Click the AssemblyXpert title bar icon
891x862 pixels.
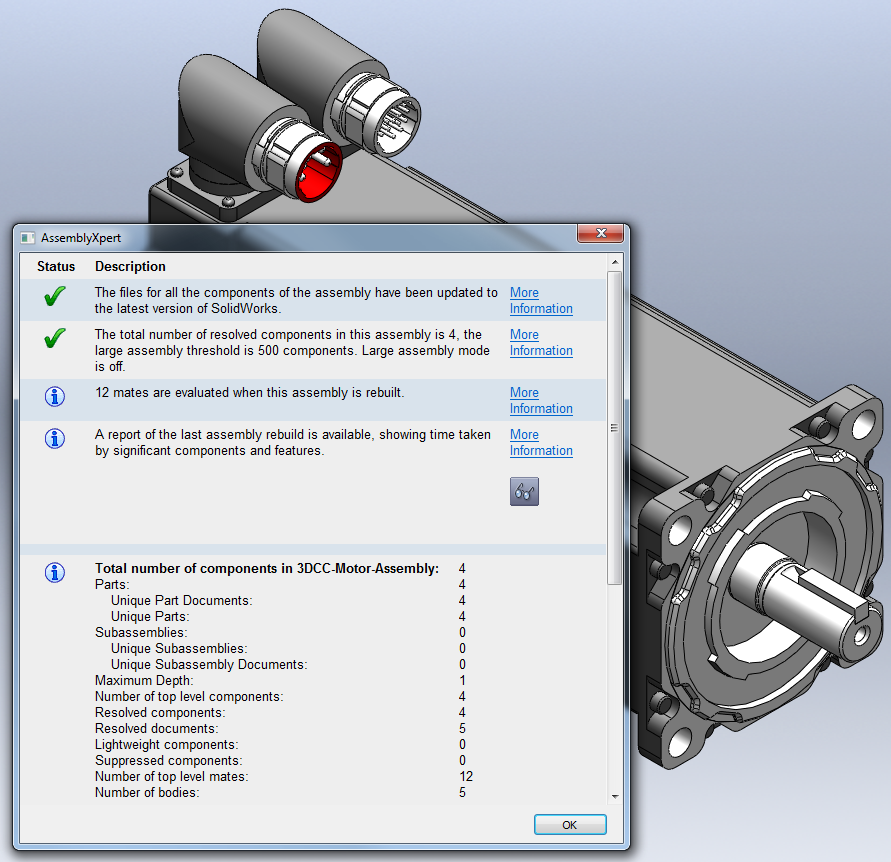tap(27, 238)
